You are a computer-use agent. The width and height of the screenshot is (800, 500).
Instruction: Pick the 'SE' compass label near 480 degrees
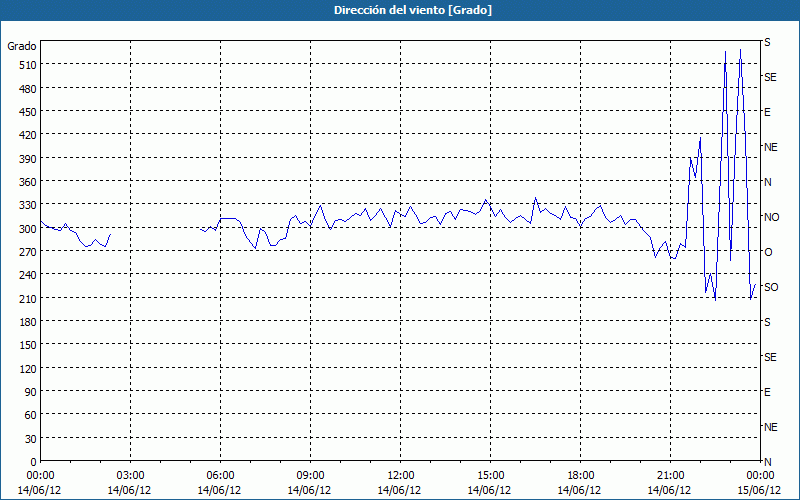point(770,78)
